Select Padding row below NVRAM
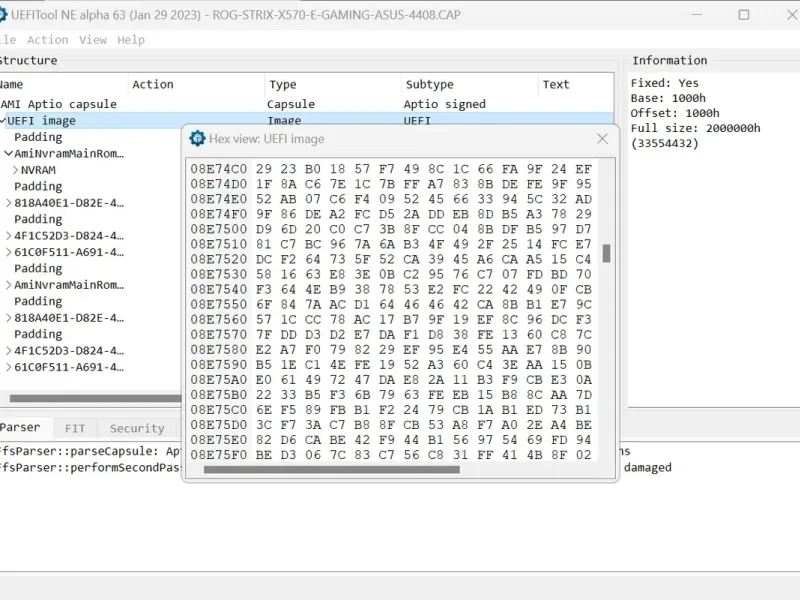 coord(38,186)
